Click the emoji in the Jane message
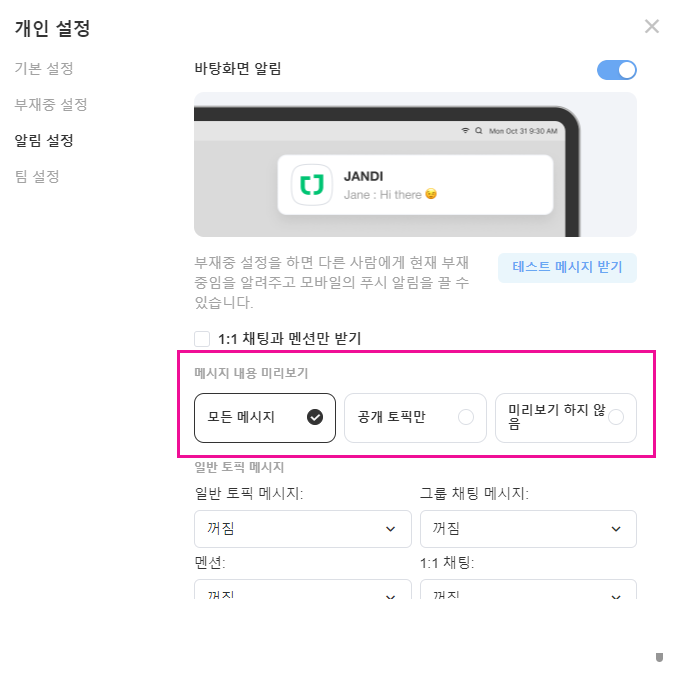Image resolution: width=680 pixels, height=686 pixels. tap(431, 193)
